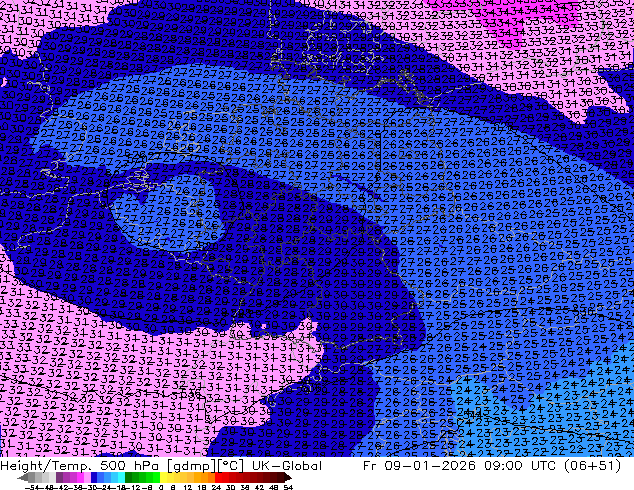Click the "Fr 09-01-2026" forecast date
Image resolution: width=634 pixels, height=490 pixels.
point(419,466)
